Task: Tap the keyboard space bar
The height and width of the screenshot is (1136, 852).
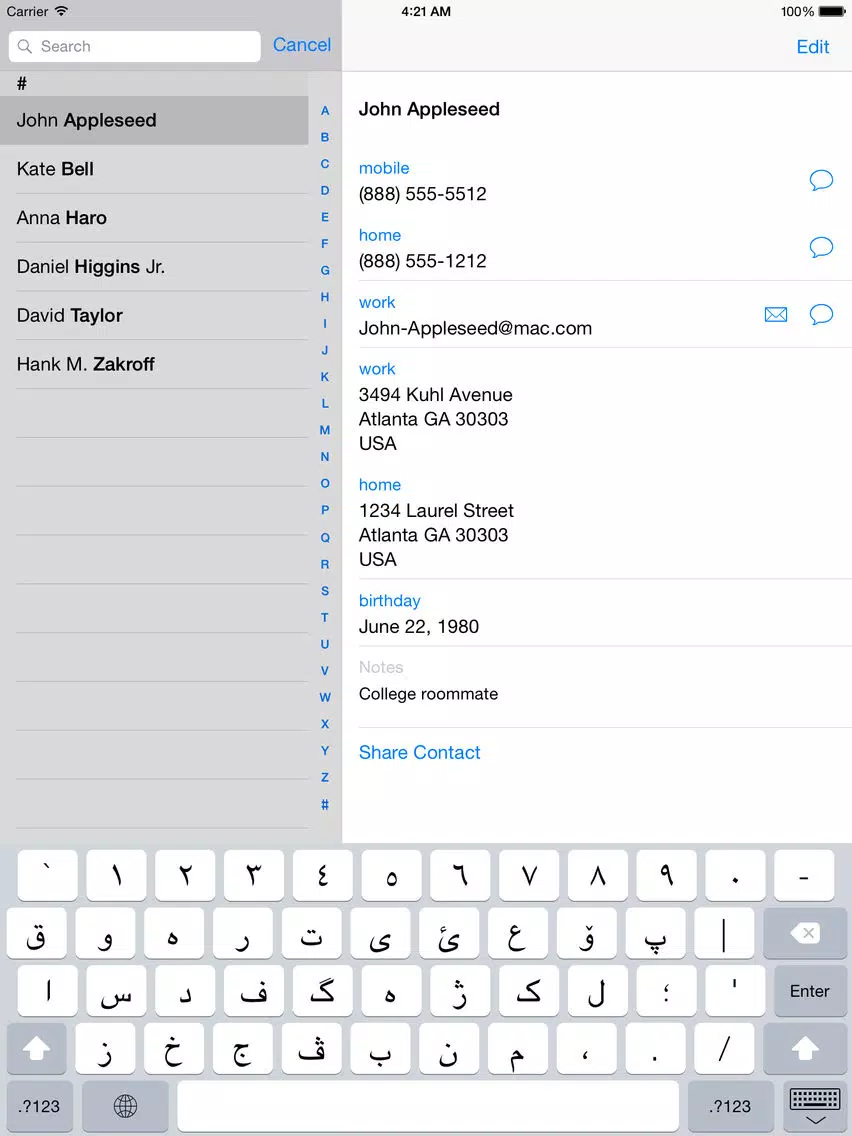Action: 428,1106
